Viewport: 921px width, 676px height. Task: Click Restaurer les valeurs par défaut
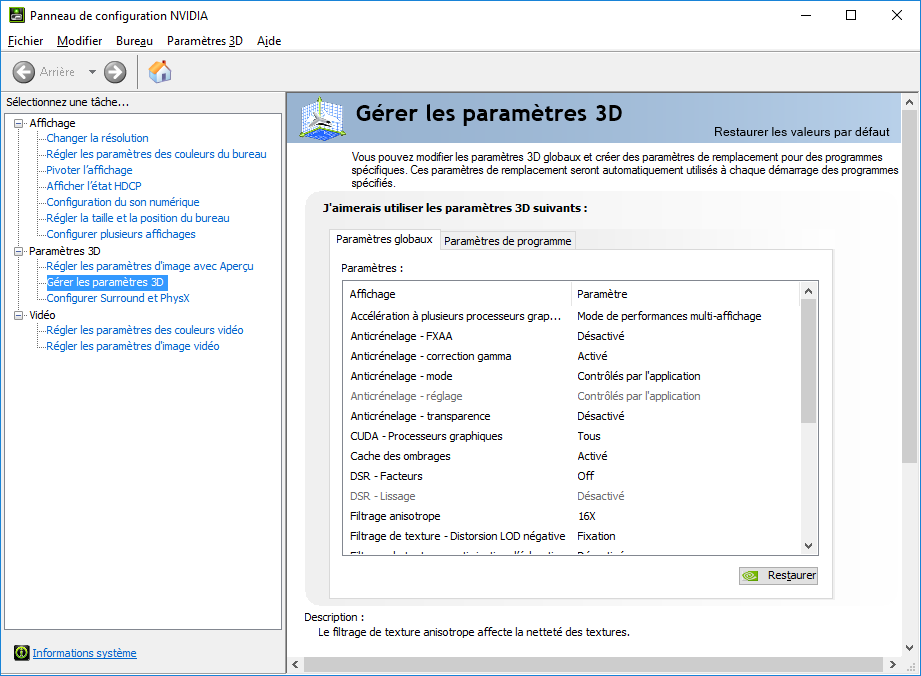[x=801, y=132]
